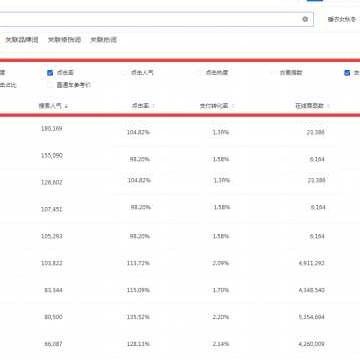Click the 113.72% click-rate value
Viewport: 360px width, 360px height.
pos(138,263)
